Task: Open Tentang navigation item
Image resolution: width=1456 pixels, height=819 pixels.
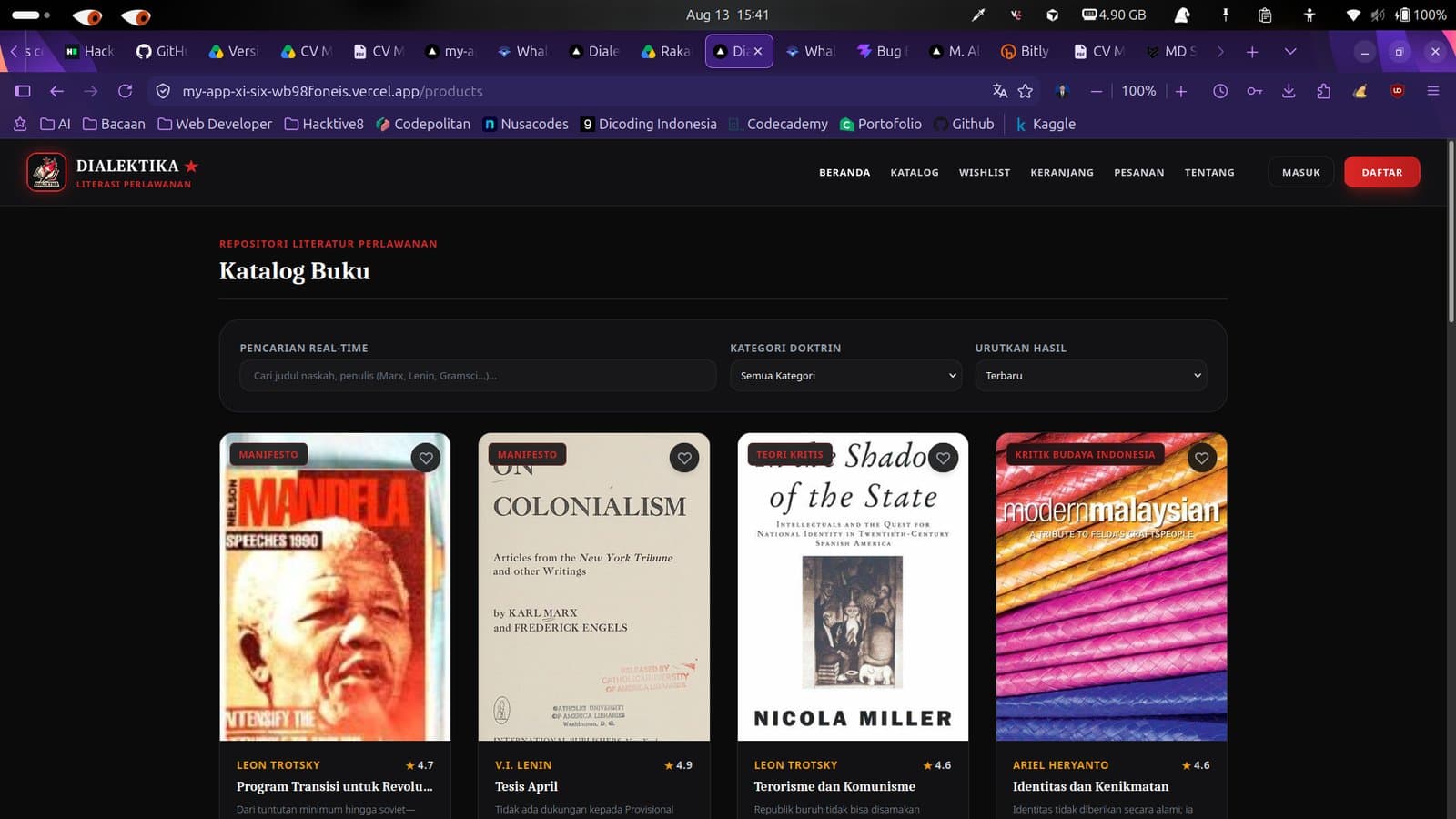Action: pos(1209,172)
